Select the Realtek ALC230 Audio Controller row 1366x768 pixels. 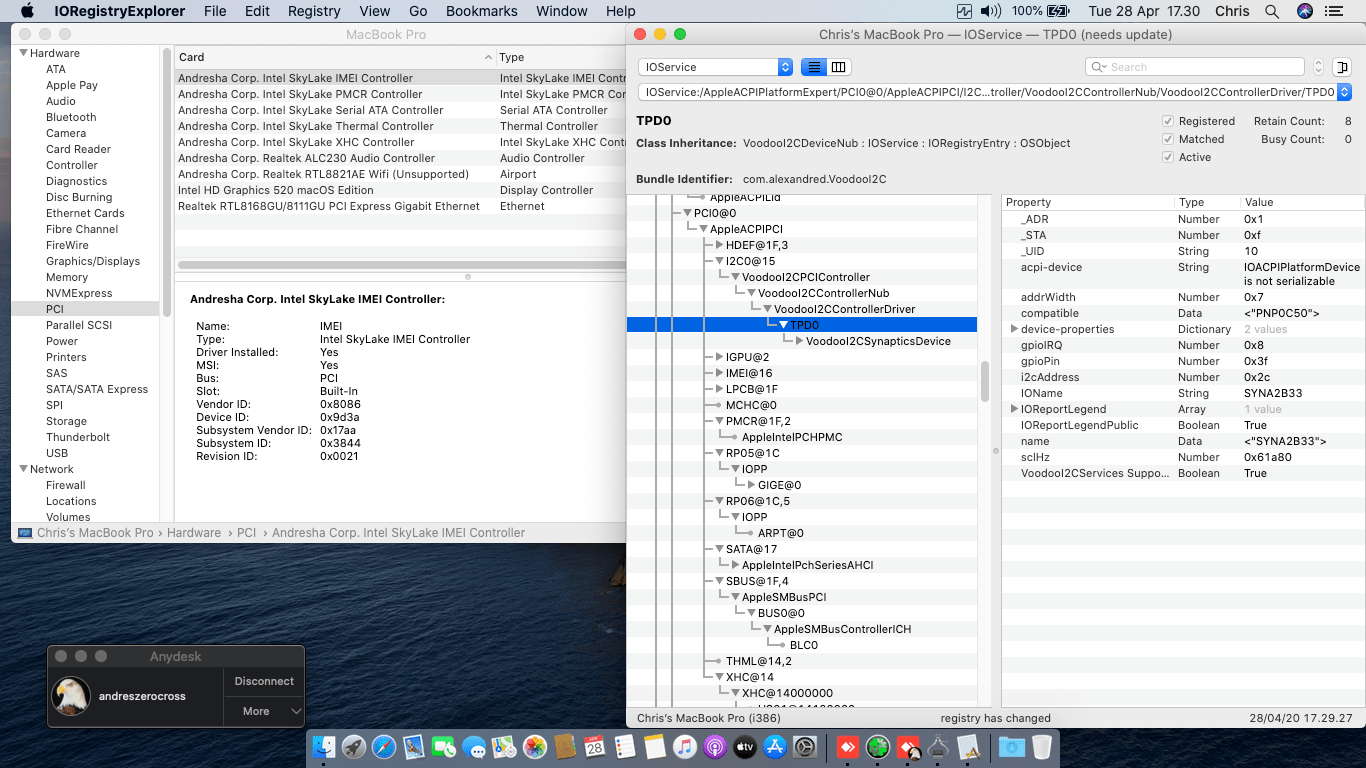tap(400, 158)
